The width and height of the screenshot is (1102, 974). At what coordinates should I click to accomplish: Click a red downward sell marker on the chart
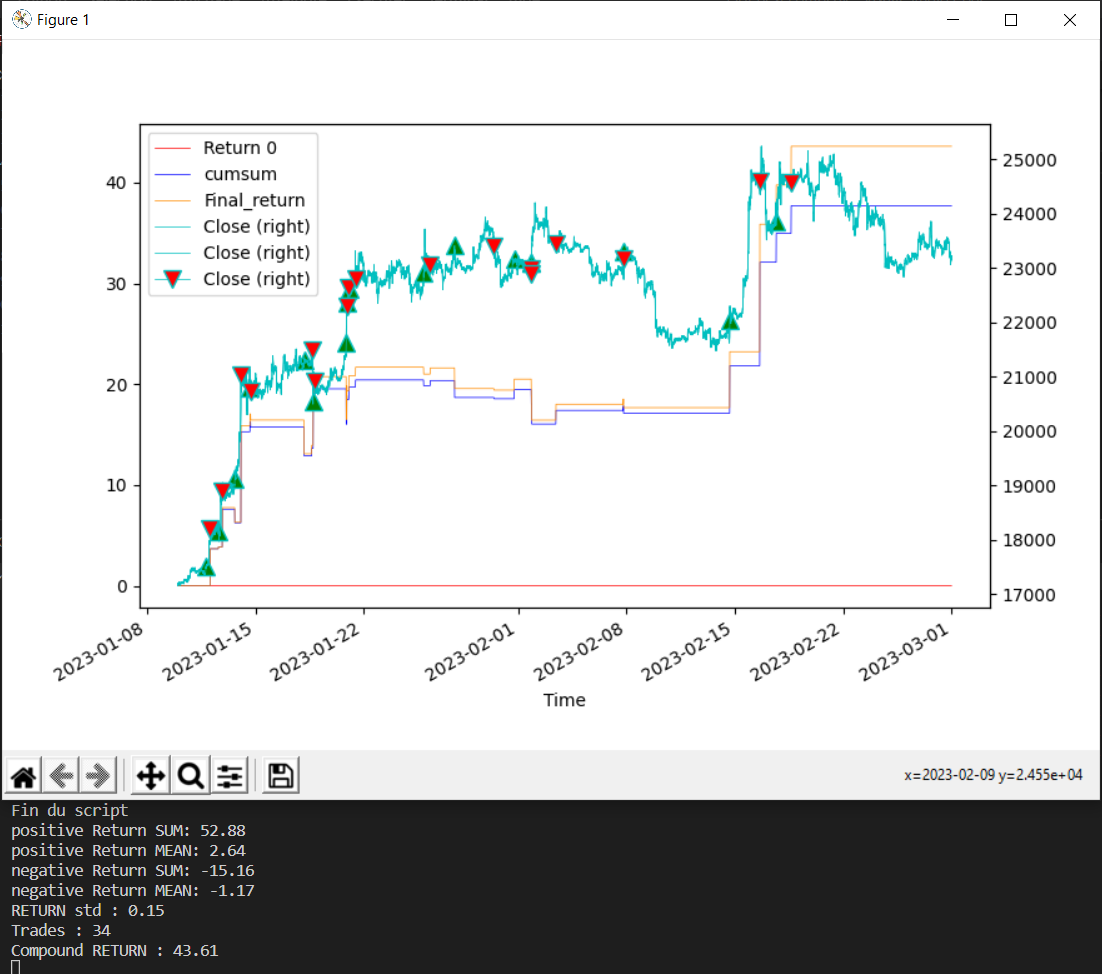pyautogui.click(x=494, y=243)
